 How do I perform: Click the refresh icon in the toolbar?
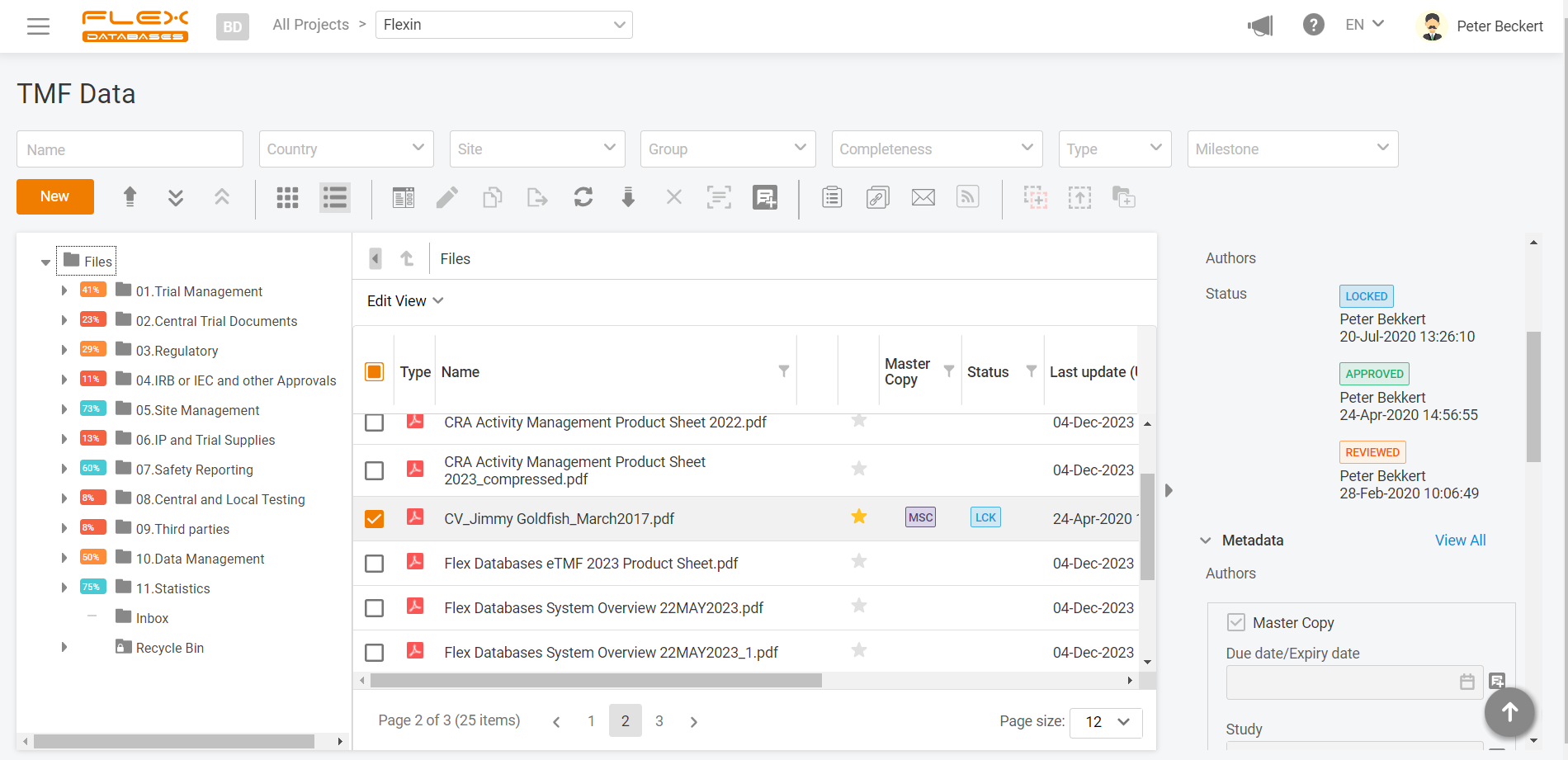point(583,197)
